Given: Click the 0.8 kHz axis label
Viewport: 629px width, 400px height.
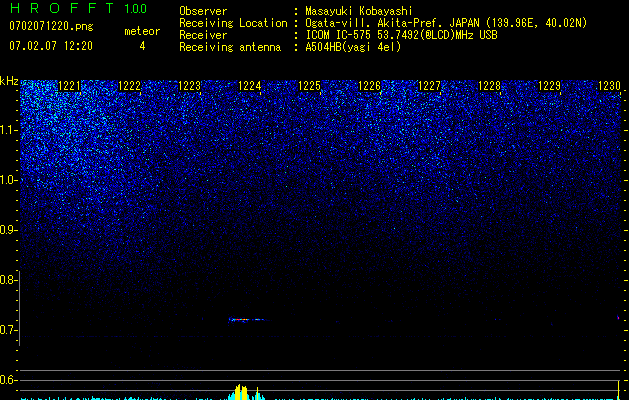Looking at the screenshot, I should click(x=8, y=280).
